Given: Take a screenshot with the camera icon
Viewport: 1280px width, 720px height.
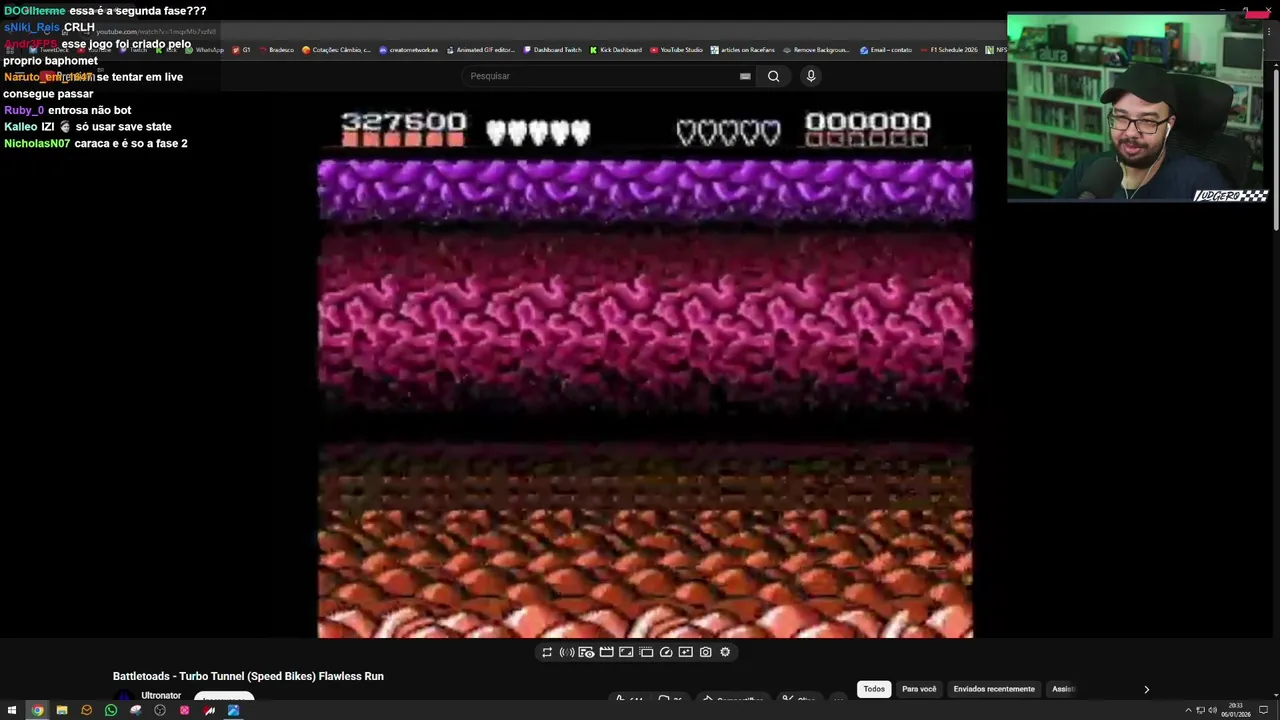Looking at the screenshot, I should tap(706, 652).
